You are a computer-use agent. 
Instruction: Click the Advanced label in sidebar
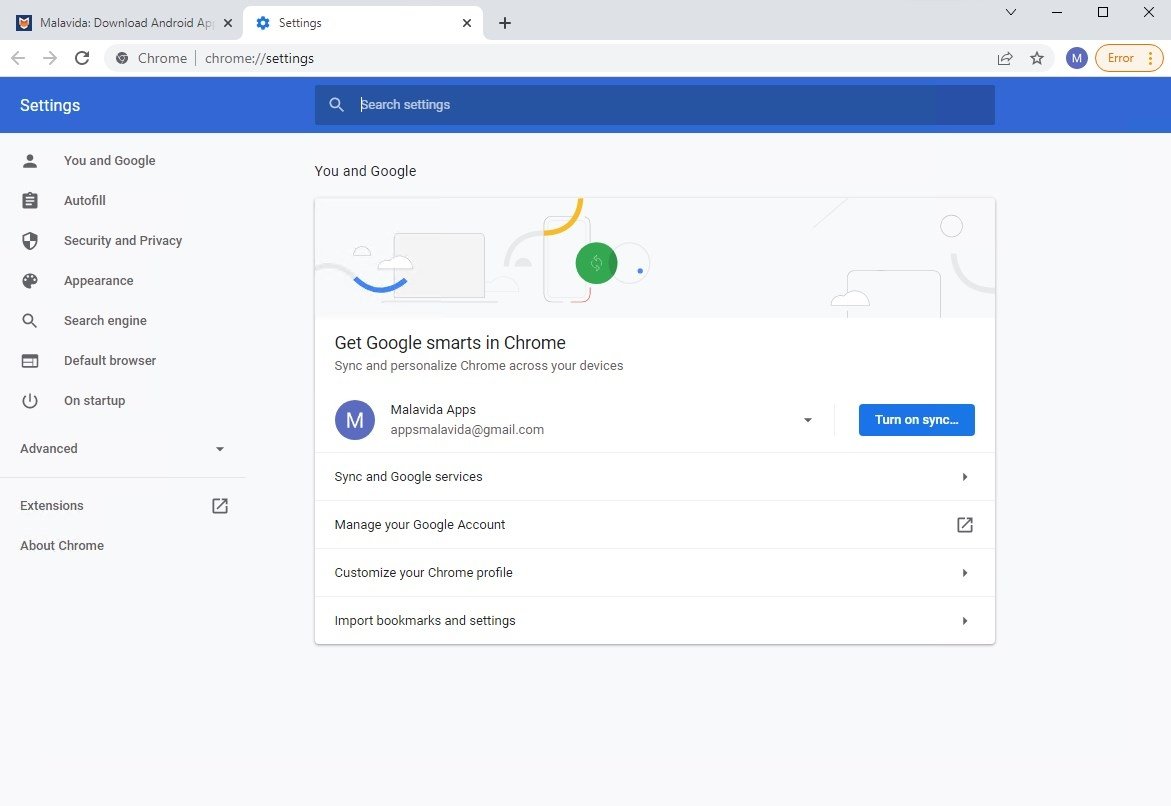(x=49, y=449)
